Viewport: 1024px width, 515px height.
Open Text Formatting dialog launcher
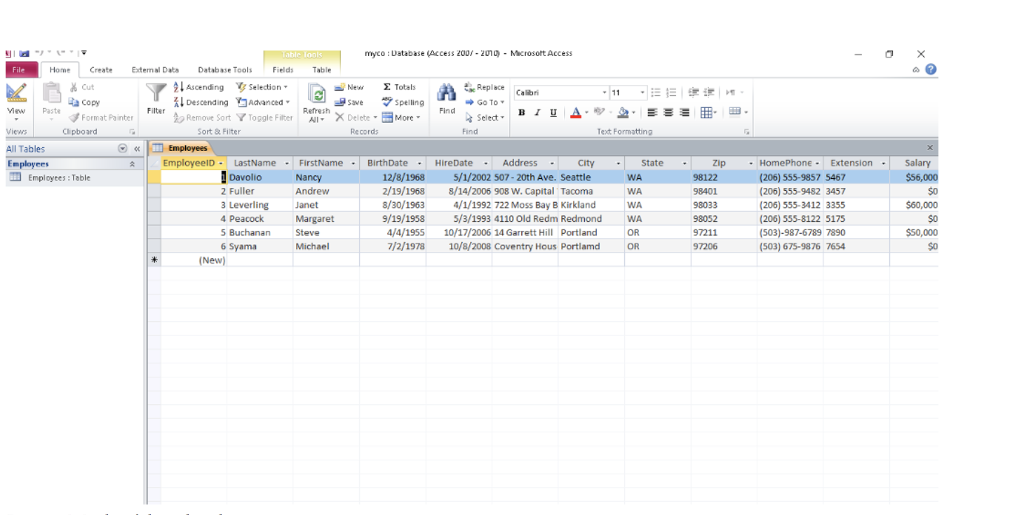tap(746, 132)
